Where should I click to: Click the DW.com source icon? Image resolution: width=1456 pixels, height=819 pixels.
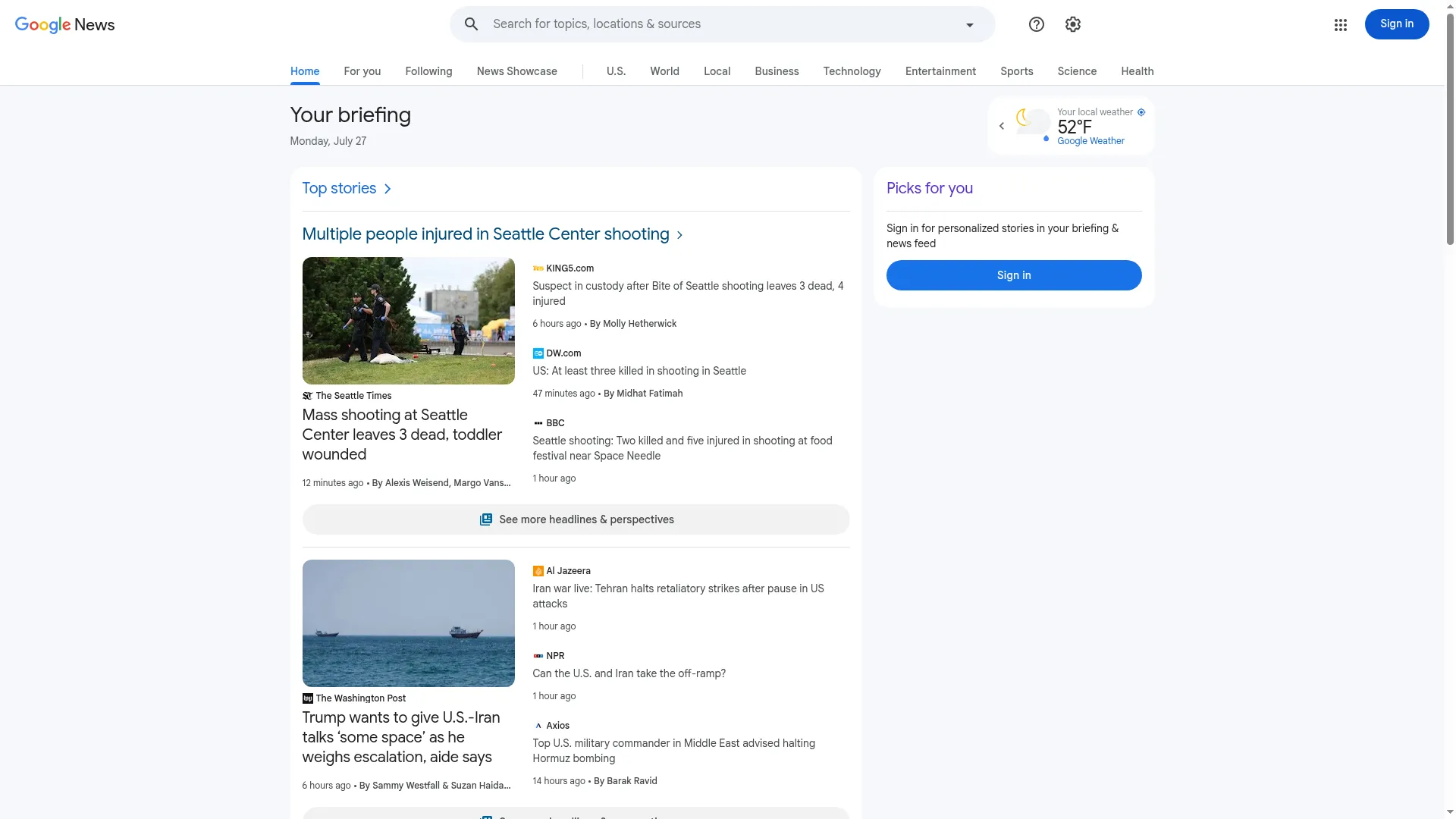tap(538, 353)
